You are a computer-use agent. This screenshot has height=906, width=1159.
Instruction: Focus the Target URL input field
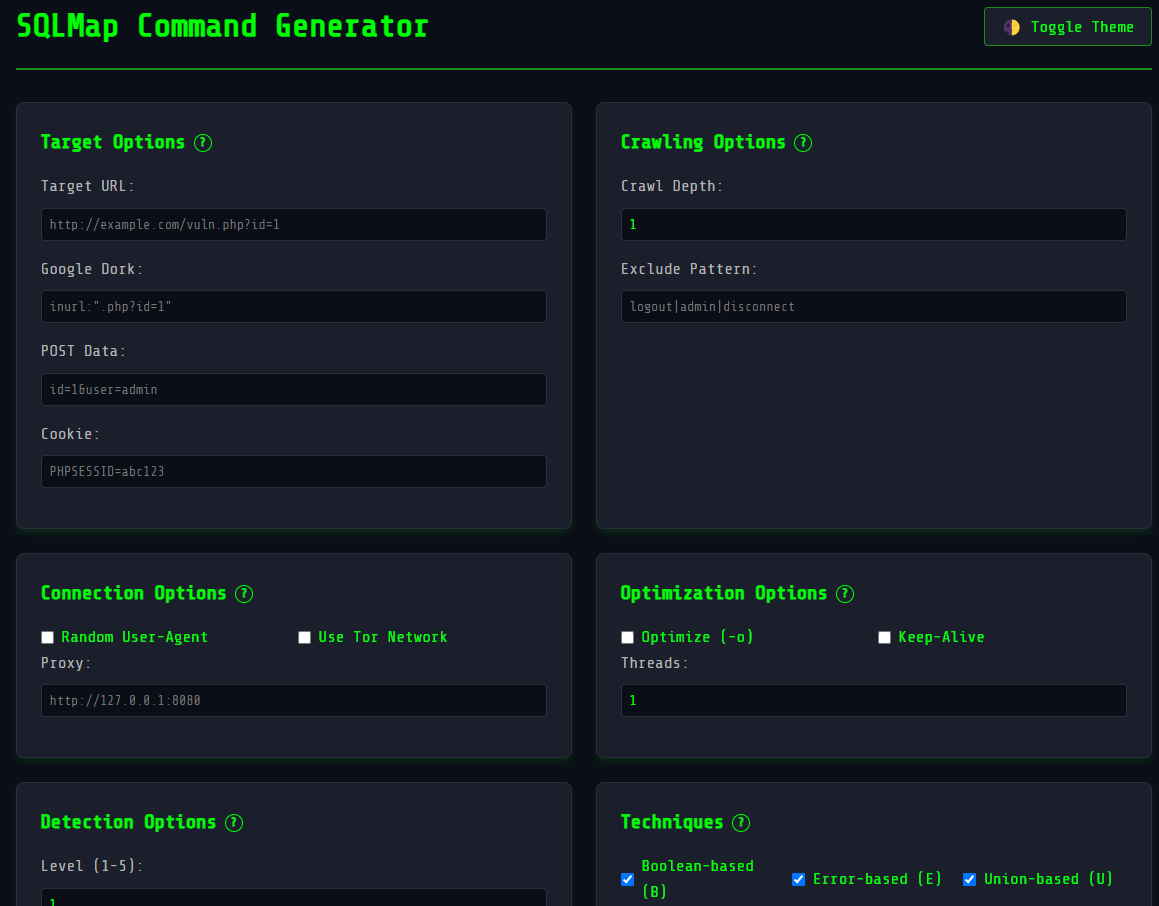293,225
